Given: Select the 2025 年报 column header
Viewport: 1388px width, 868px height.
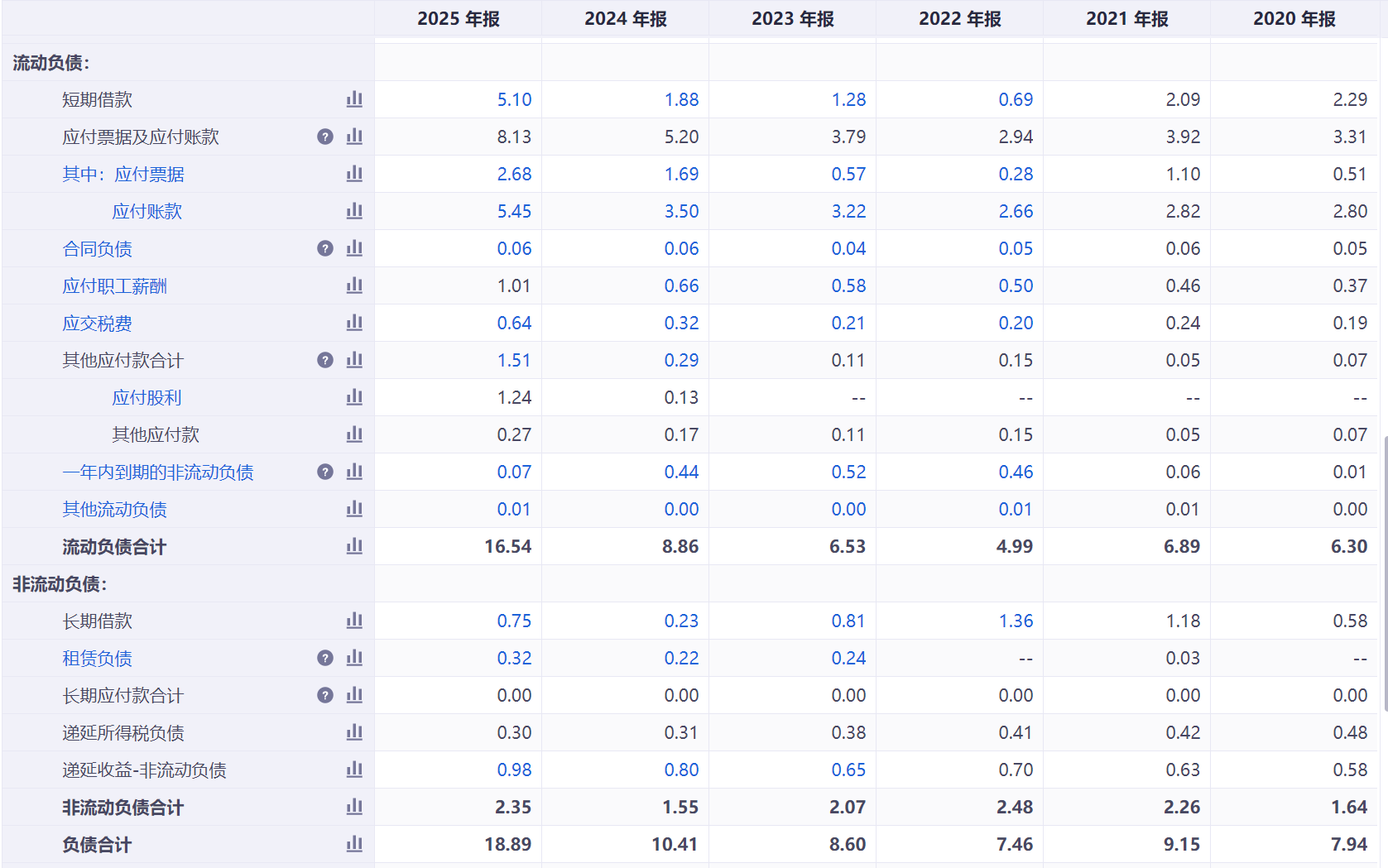Looking at the screenshot, I should tap(458, 19).
